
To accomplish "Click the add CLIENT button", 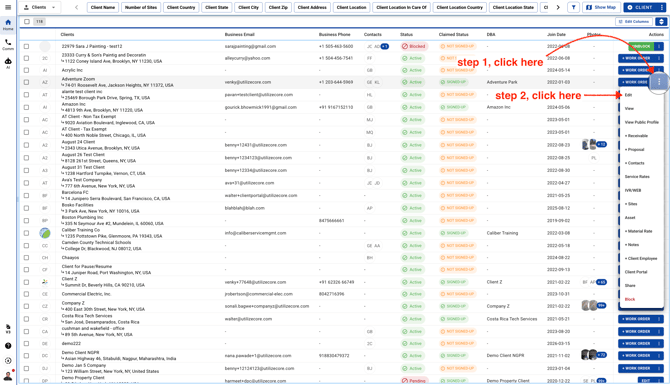I will tap(640, 7).
